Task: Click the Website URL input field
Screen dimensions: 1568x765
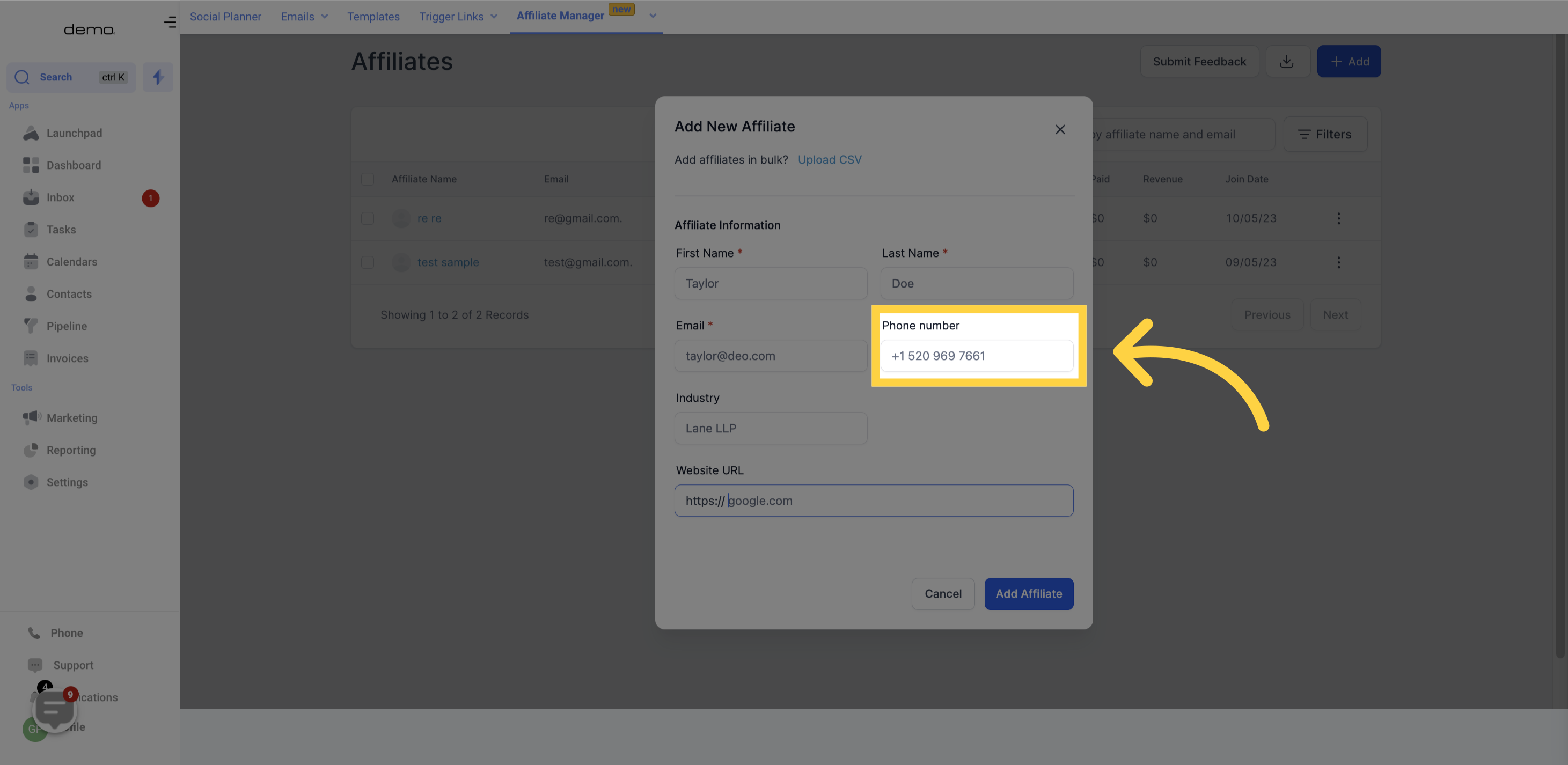Action: pos(874,501)
